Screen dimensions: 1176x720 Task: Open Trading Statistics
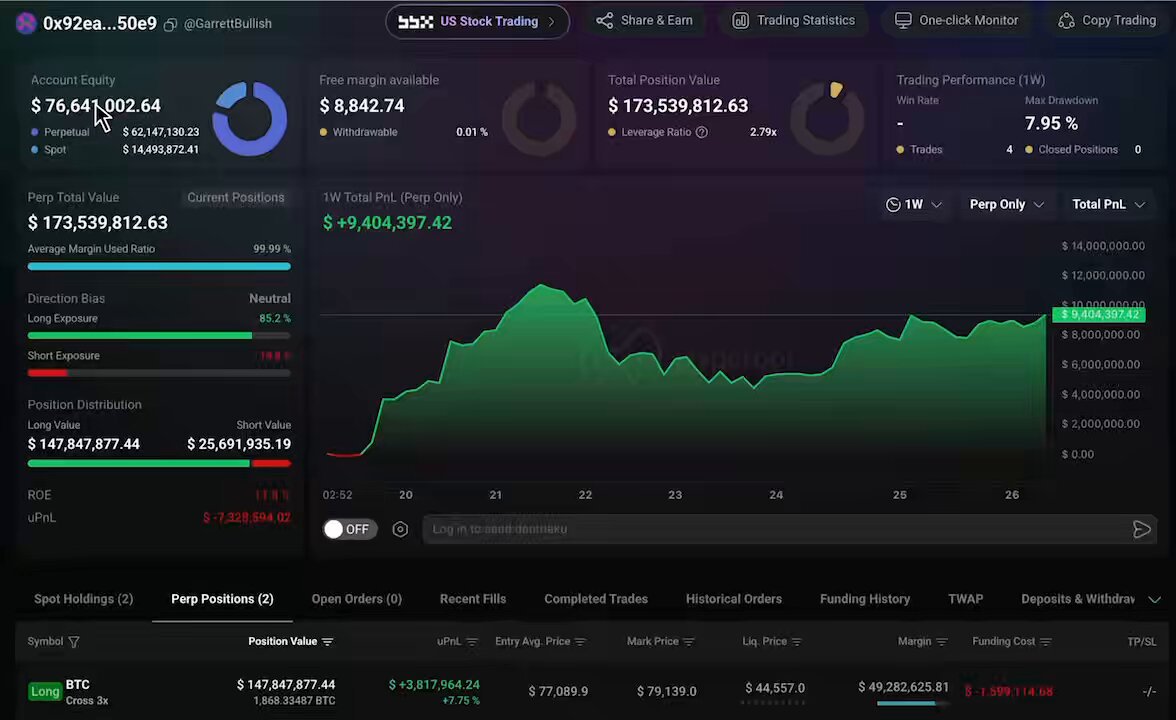coord(794,21)
